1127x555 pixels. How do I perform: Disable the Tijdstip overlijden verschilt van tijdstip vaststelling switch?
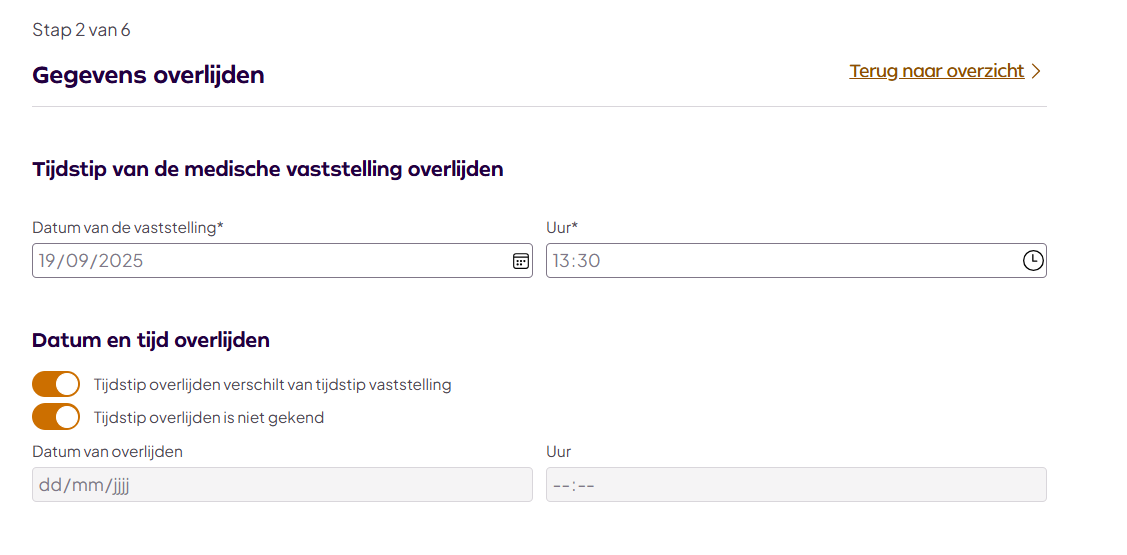pyautogui.click(x=56, y=384)
